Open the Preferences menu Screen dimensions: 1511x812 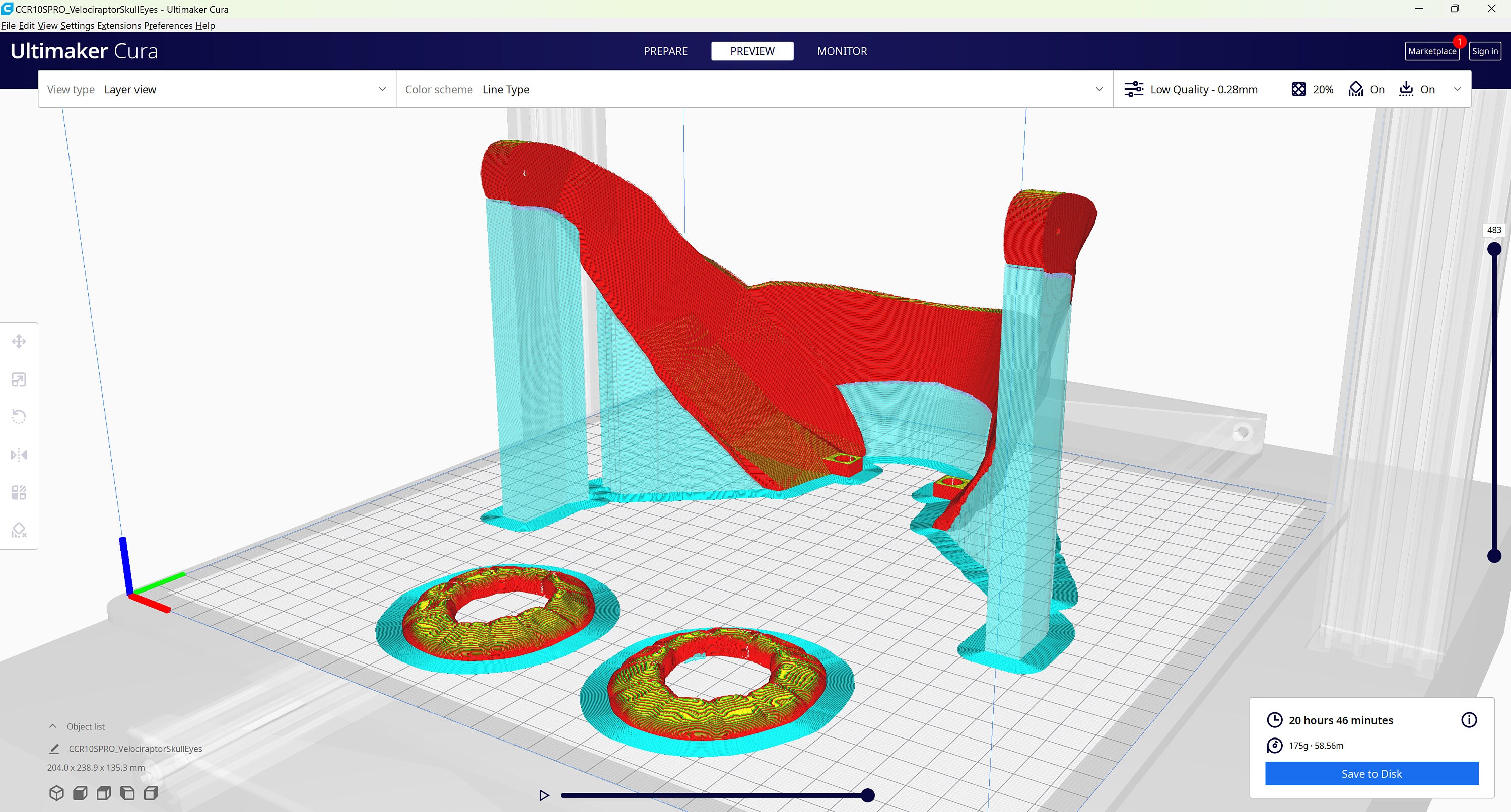tap(168, 25)
